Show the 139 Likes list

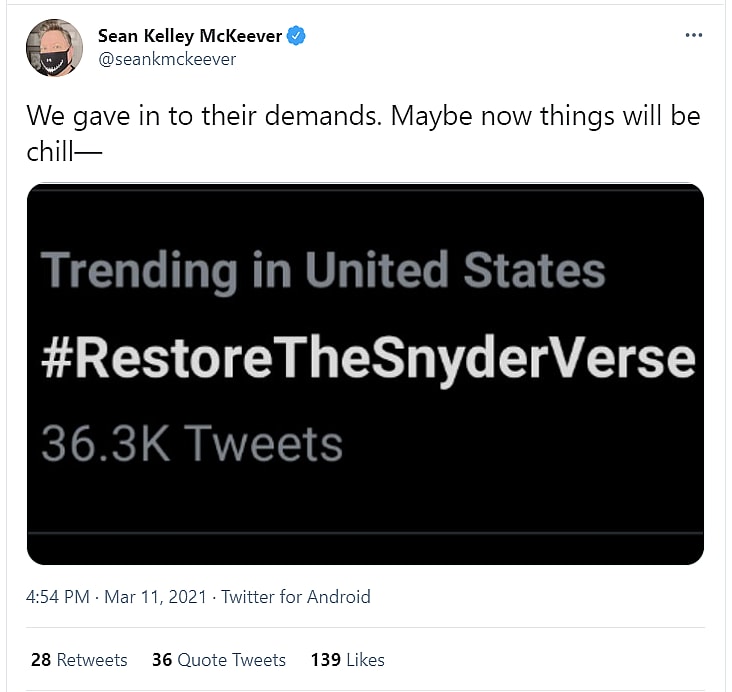tap(347, 660)
